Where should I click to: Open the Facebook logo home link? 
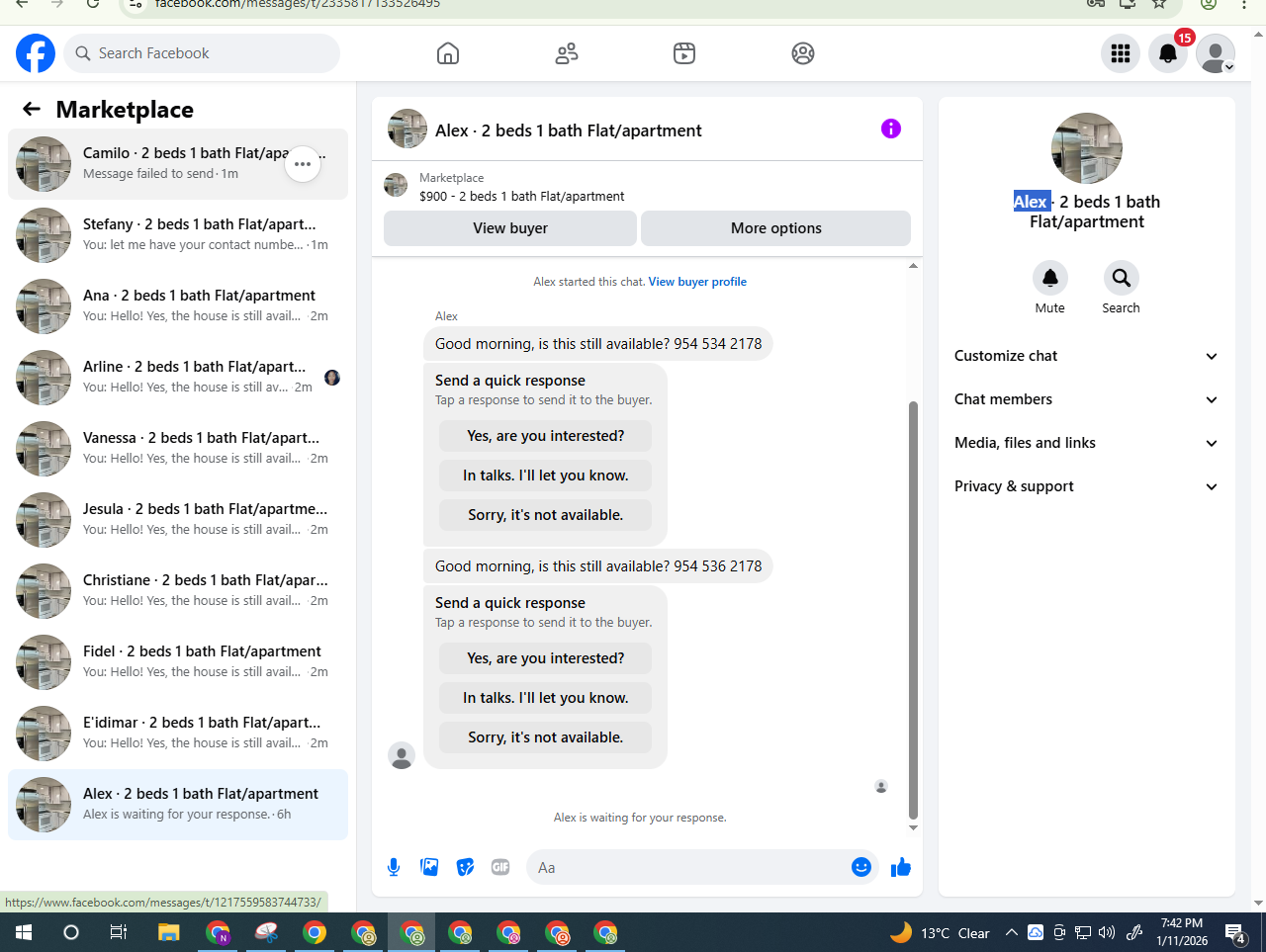36,53
